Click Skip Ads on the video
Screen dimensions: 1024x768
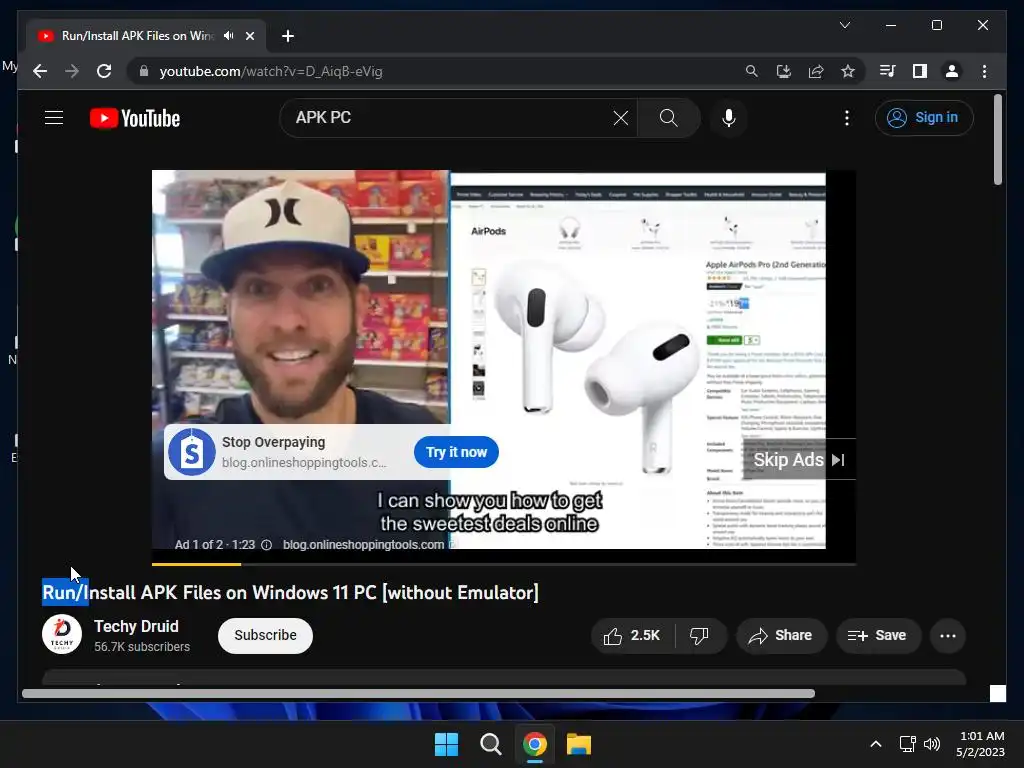799,460
